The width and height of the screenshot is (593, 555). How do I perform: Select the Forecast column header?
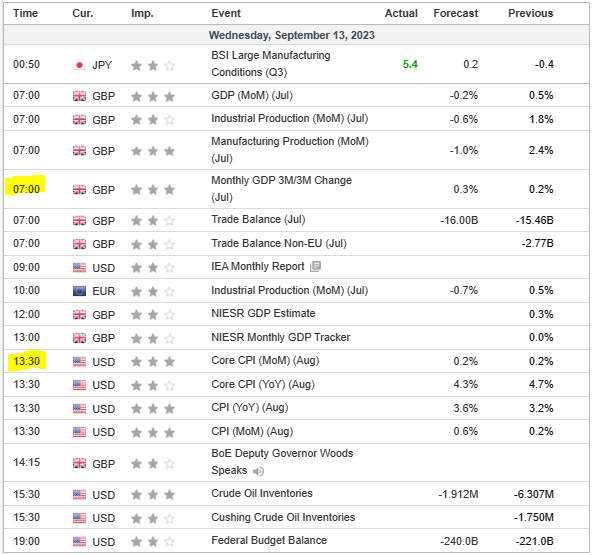[x=455, y=13]
